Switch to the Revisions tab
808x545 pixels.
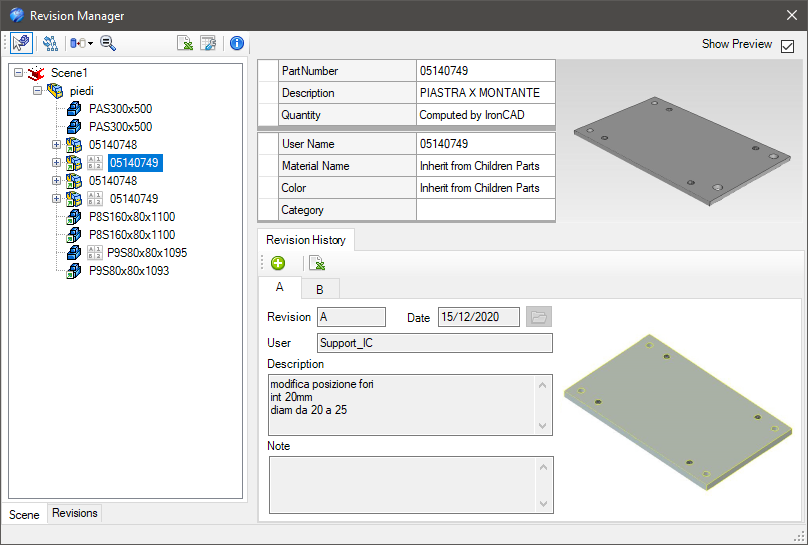click(x=75, y=513)
